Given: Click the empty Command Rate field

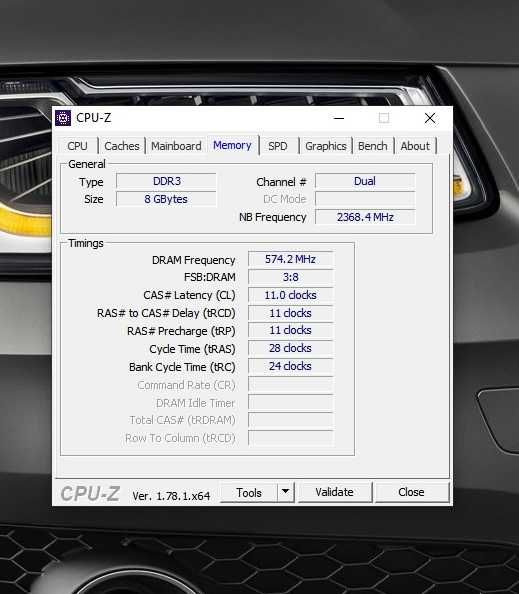Looking at the screenshot, I should click(x=291, y=385).
